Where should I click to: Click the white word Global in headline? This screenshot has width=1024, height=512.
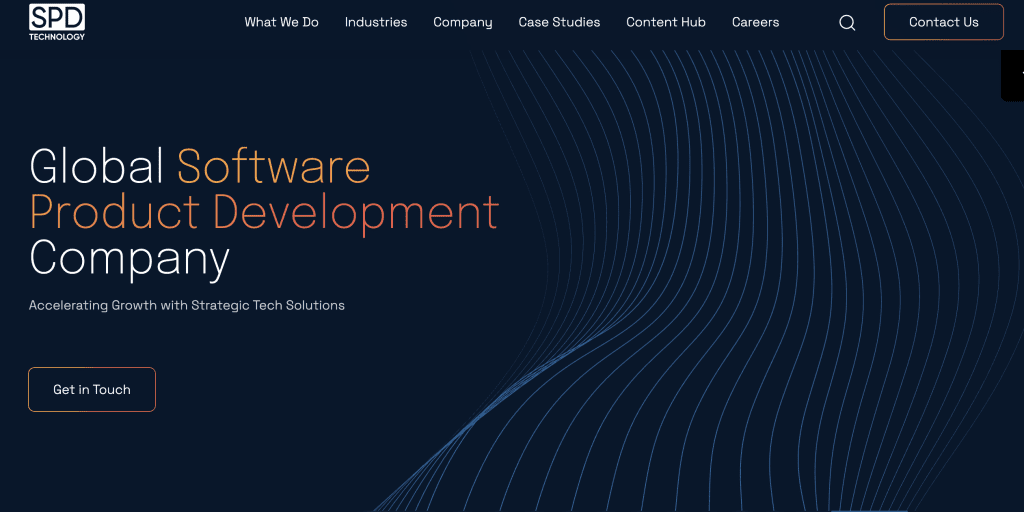click(97, 166)
